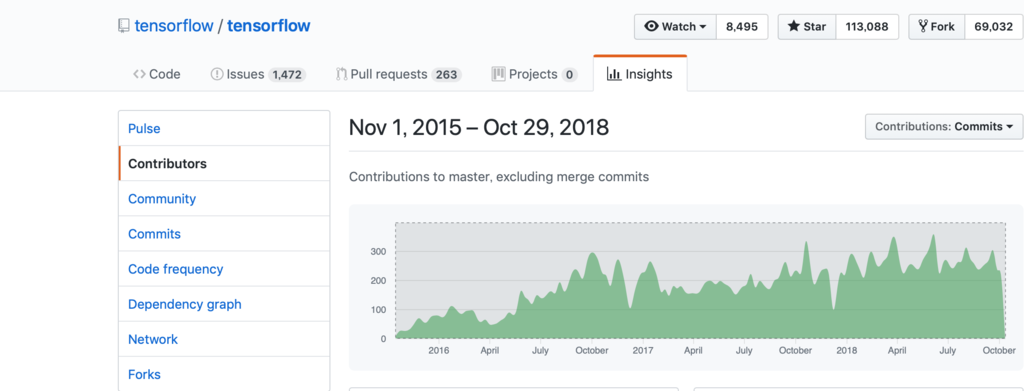This screenshot has height=391, width=1024.
Task: Click the Code tab brackets icon
Action: pos(139,74)
